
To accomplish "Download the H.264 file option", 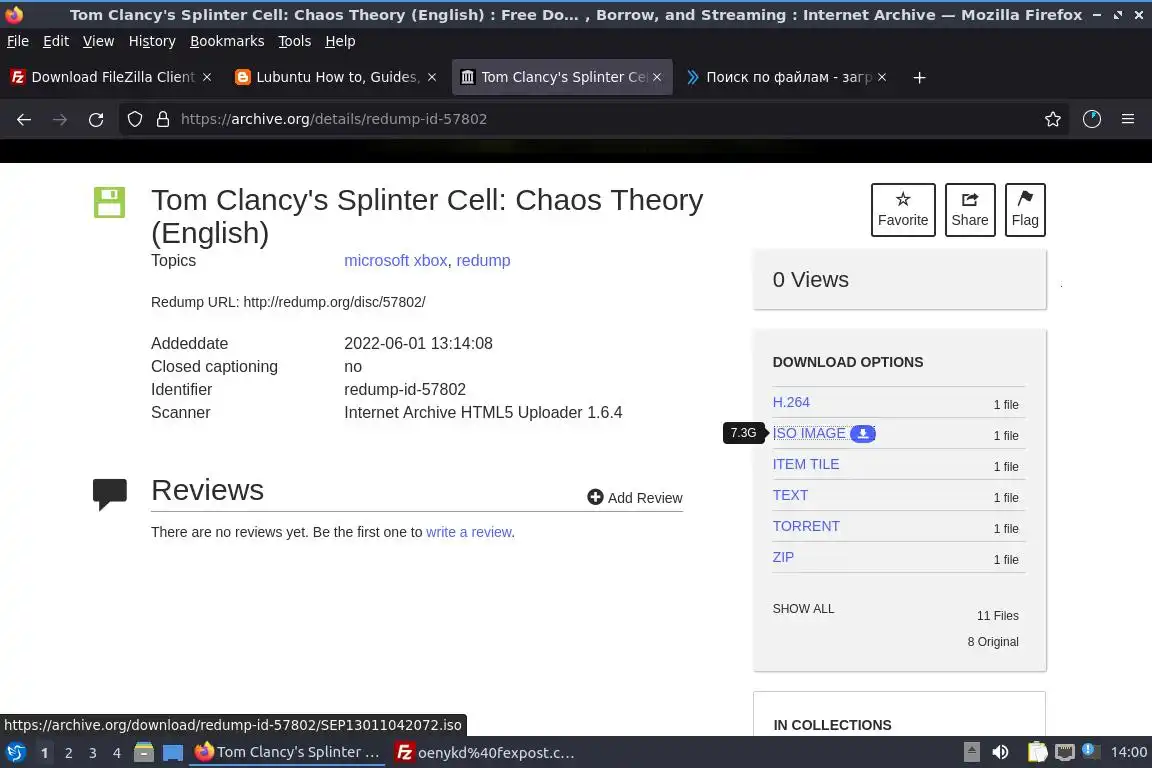I will point(791,403).
